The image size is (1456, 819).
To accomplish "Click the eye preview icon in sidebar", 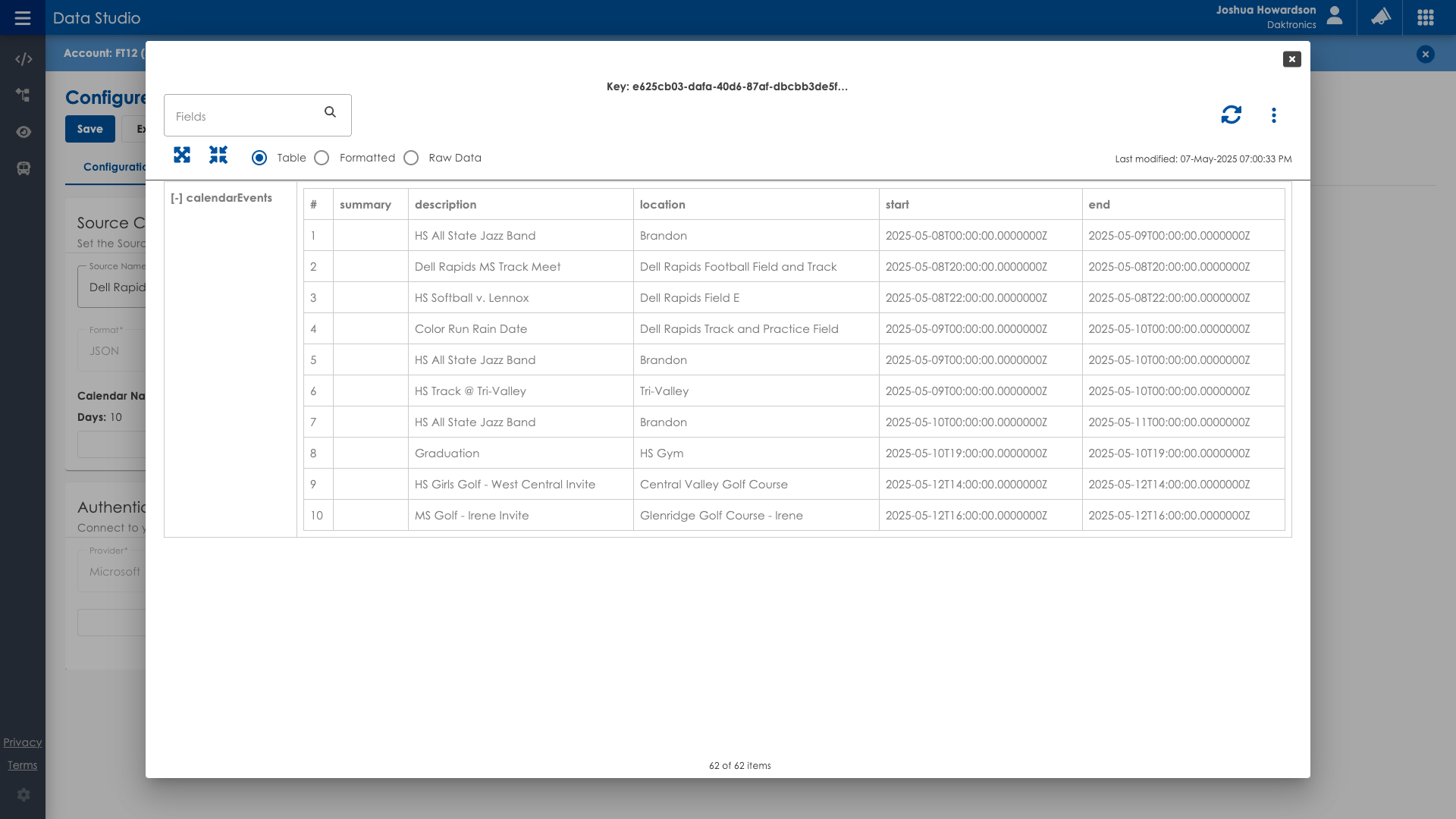I will pyautogui.click(x=23, y=132).
